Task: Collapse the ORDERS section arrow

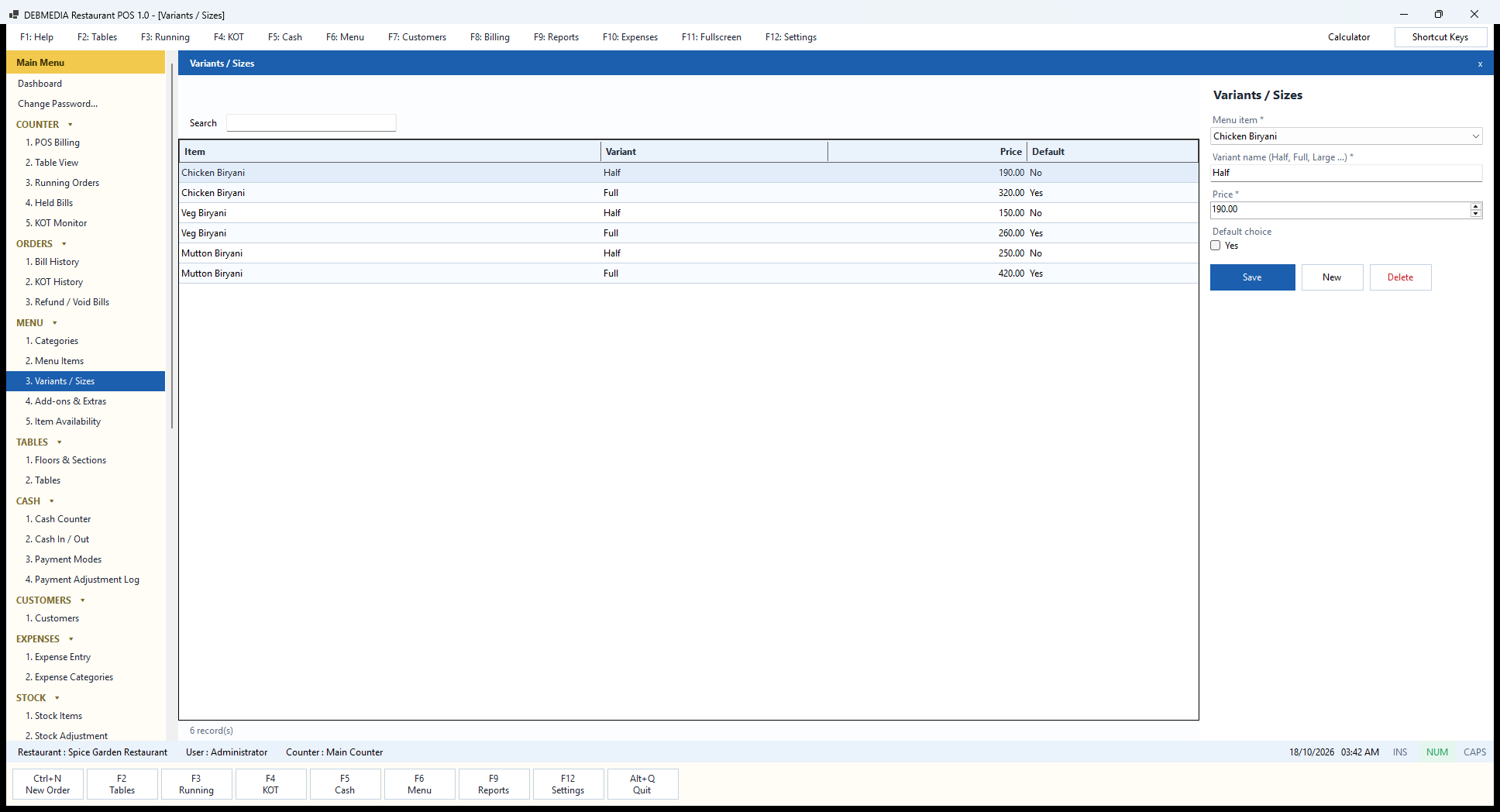Action: click(64, 244)
